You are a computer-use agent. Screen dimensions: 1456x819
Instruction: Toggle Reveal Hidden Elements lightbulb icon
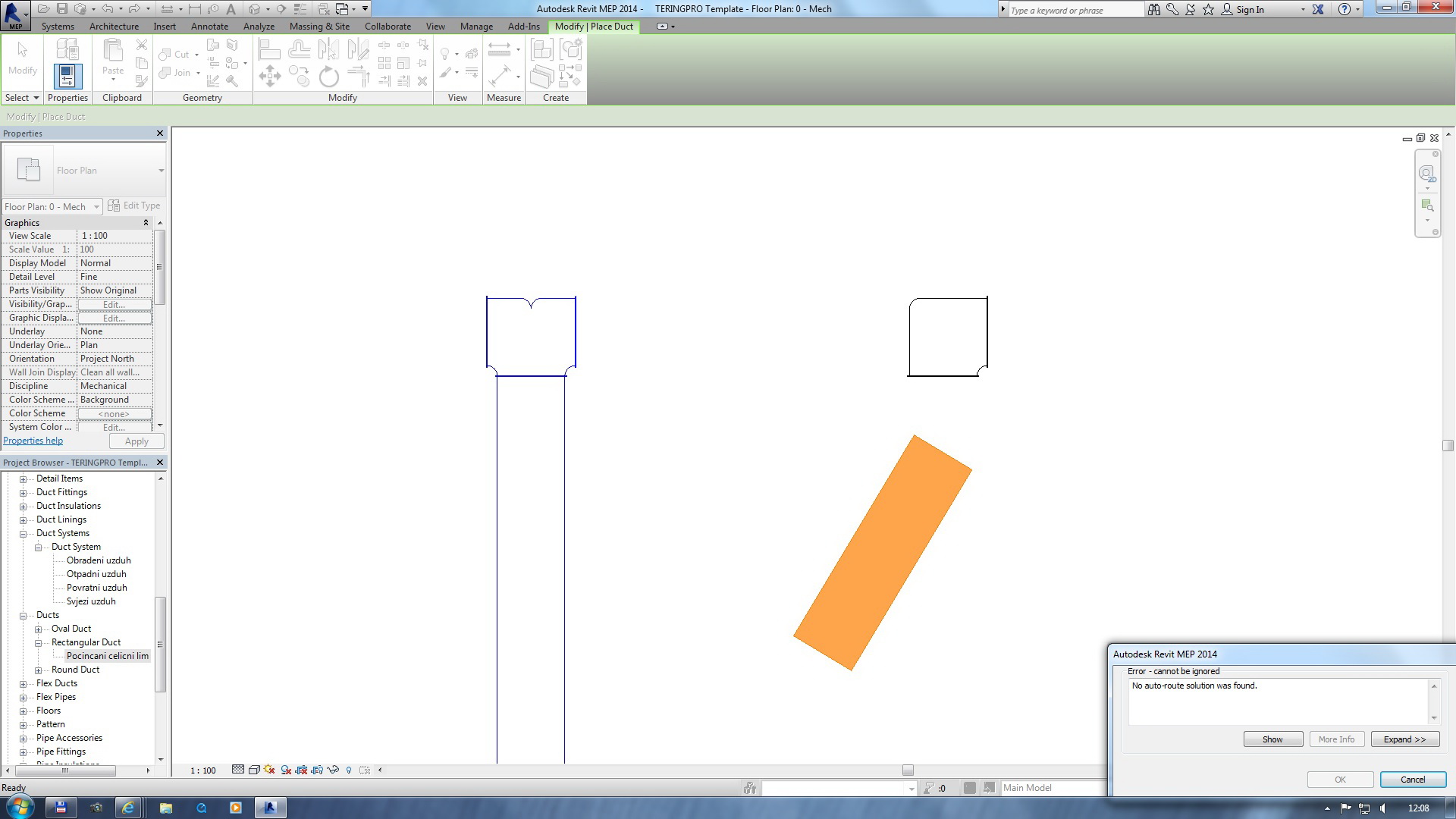point(349,770)
